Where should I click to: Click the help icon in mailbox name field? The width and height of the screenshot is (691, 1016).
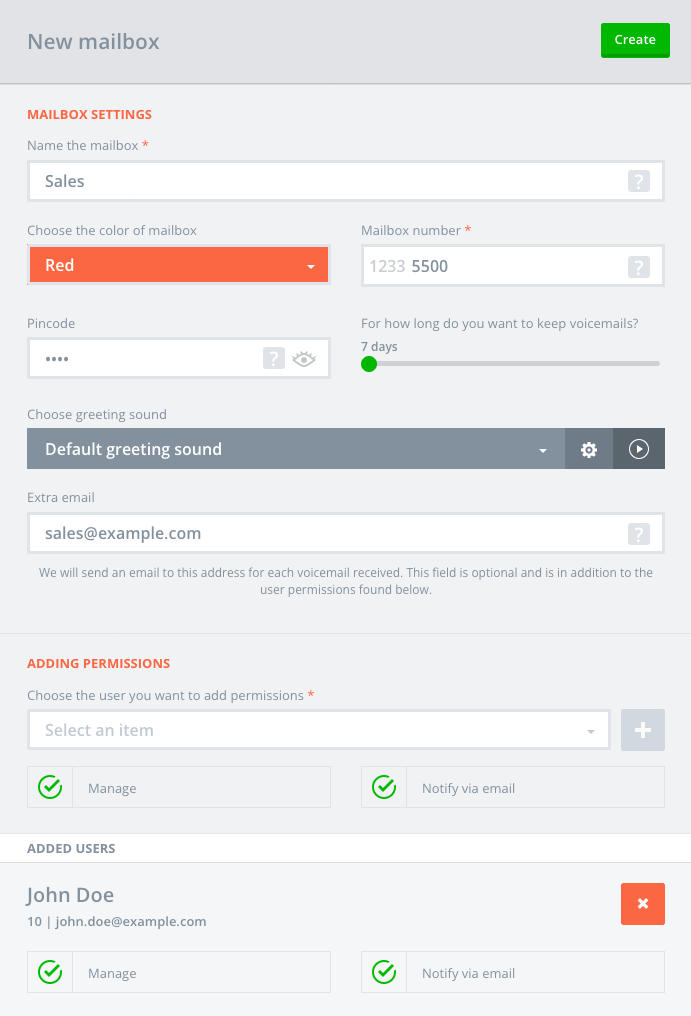pos(639,181)
